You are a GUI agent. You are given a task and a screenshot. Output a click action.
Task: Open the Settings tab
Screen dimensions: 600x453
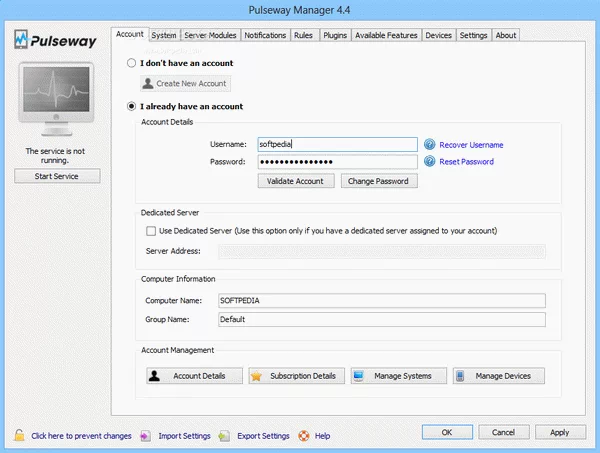473,35
